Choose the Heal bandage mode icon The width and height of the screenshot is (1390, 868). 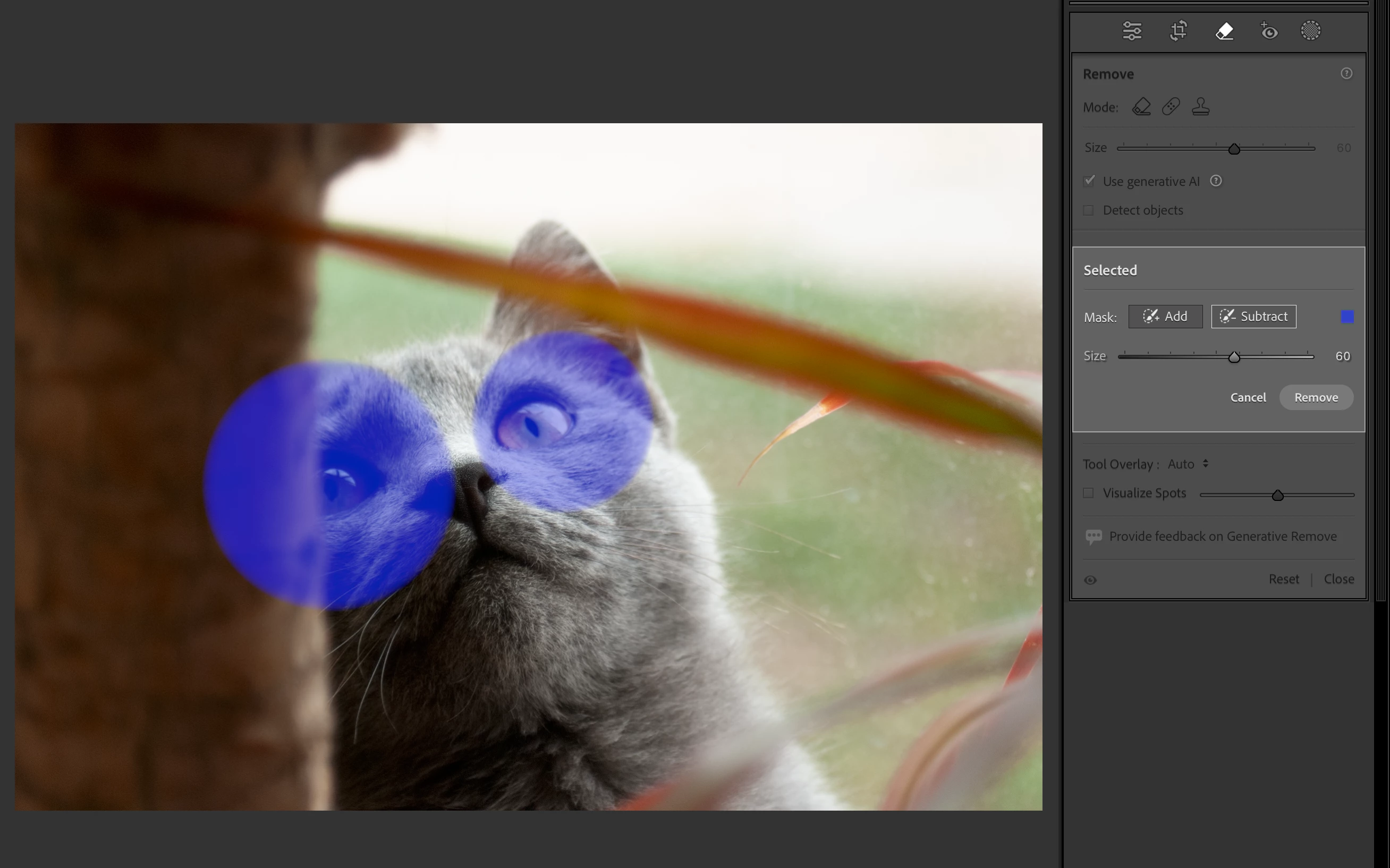pos(1171,107)
